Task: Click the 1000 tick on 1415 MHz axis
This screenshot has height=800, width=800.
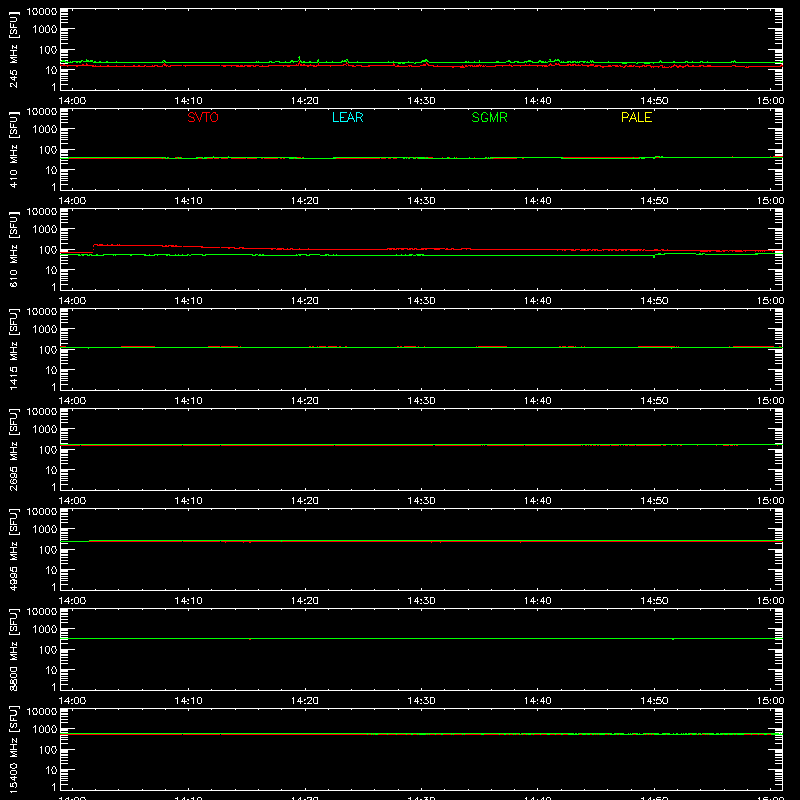Action: click(45, 330)
